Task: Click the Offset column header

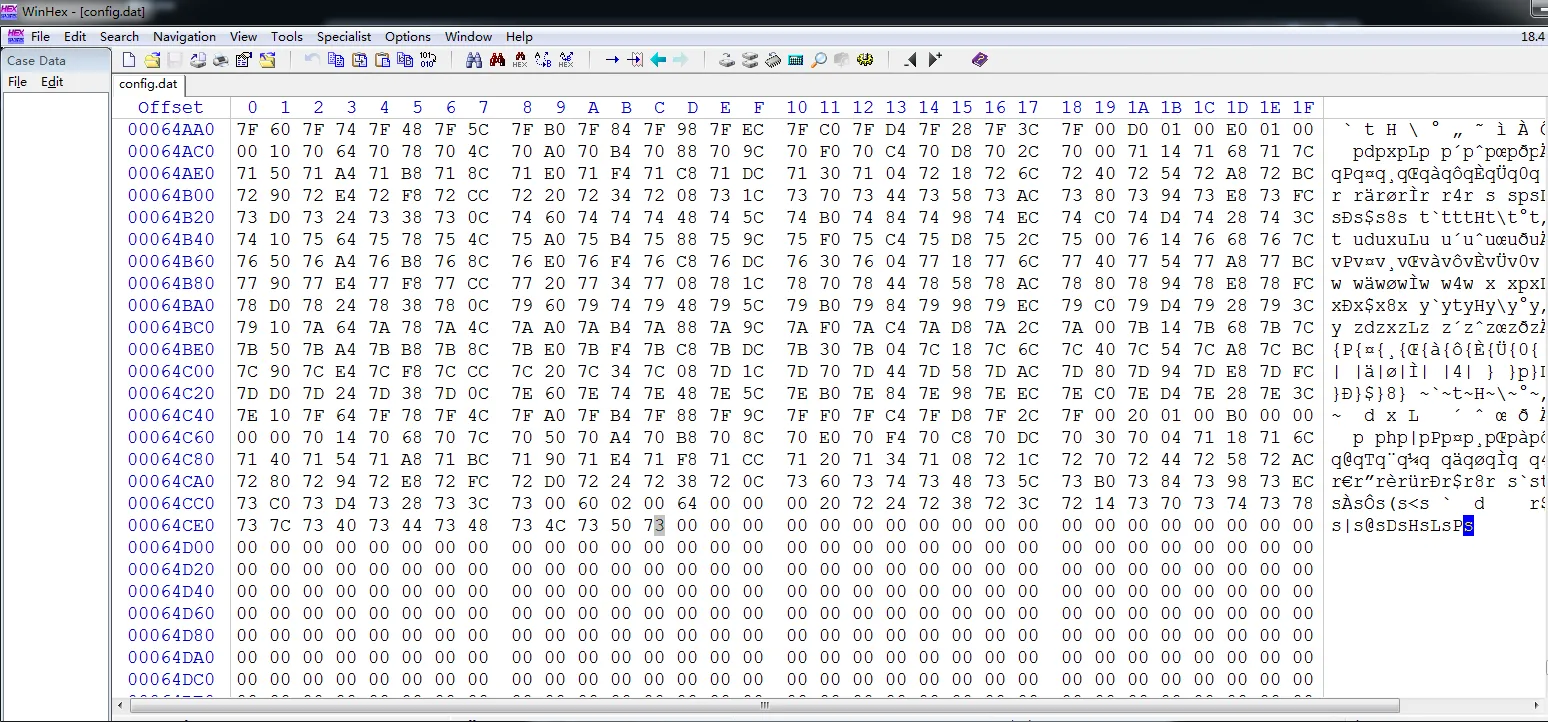Action: pyautogui.click(x=170, y=108)
